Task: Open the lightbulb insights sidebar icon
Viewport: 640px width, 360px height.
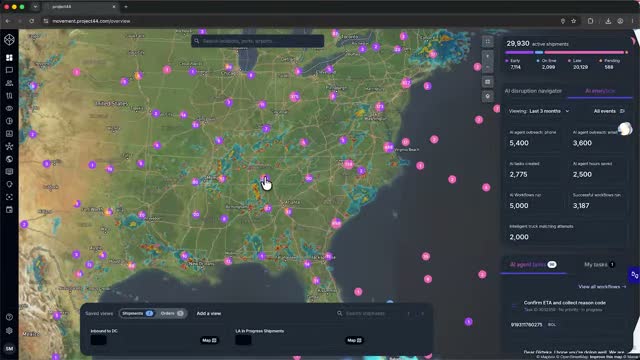Action: 9,184
